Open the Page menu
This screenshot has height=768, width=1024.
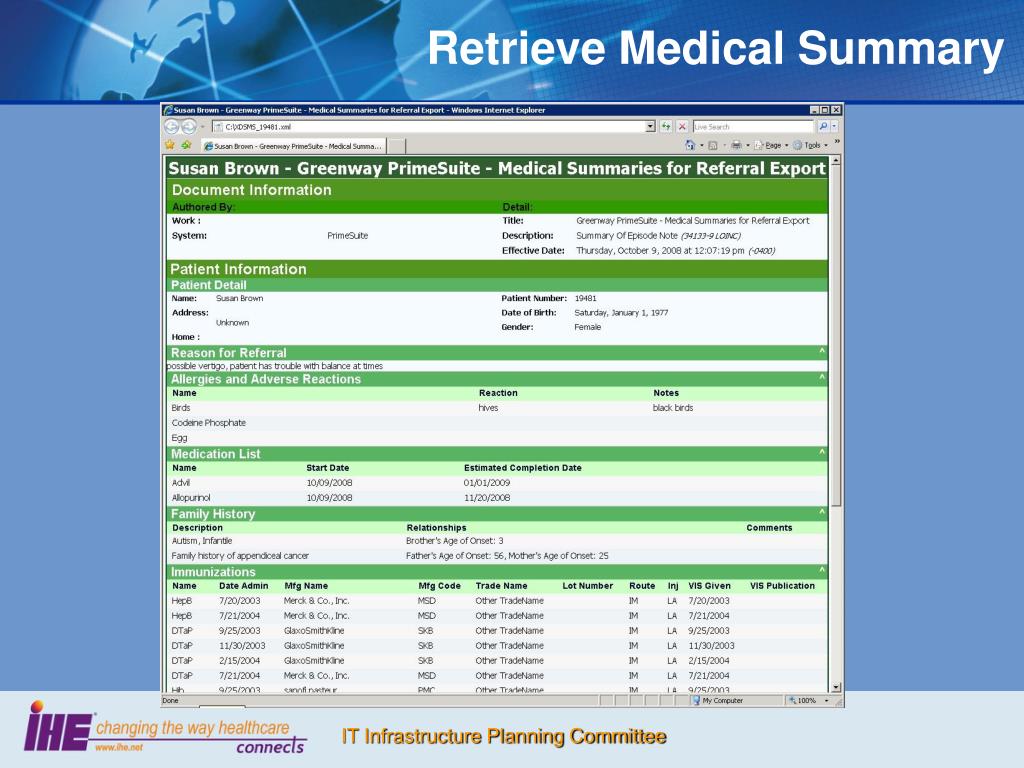(771, 145)
